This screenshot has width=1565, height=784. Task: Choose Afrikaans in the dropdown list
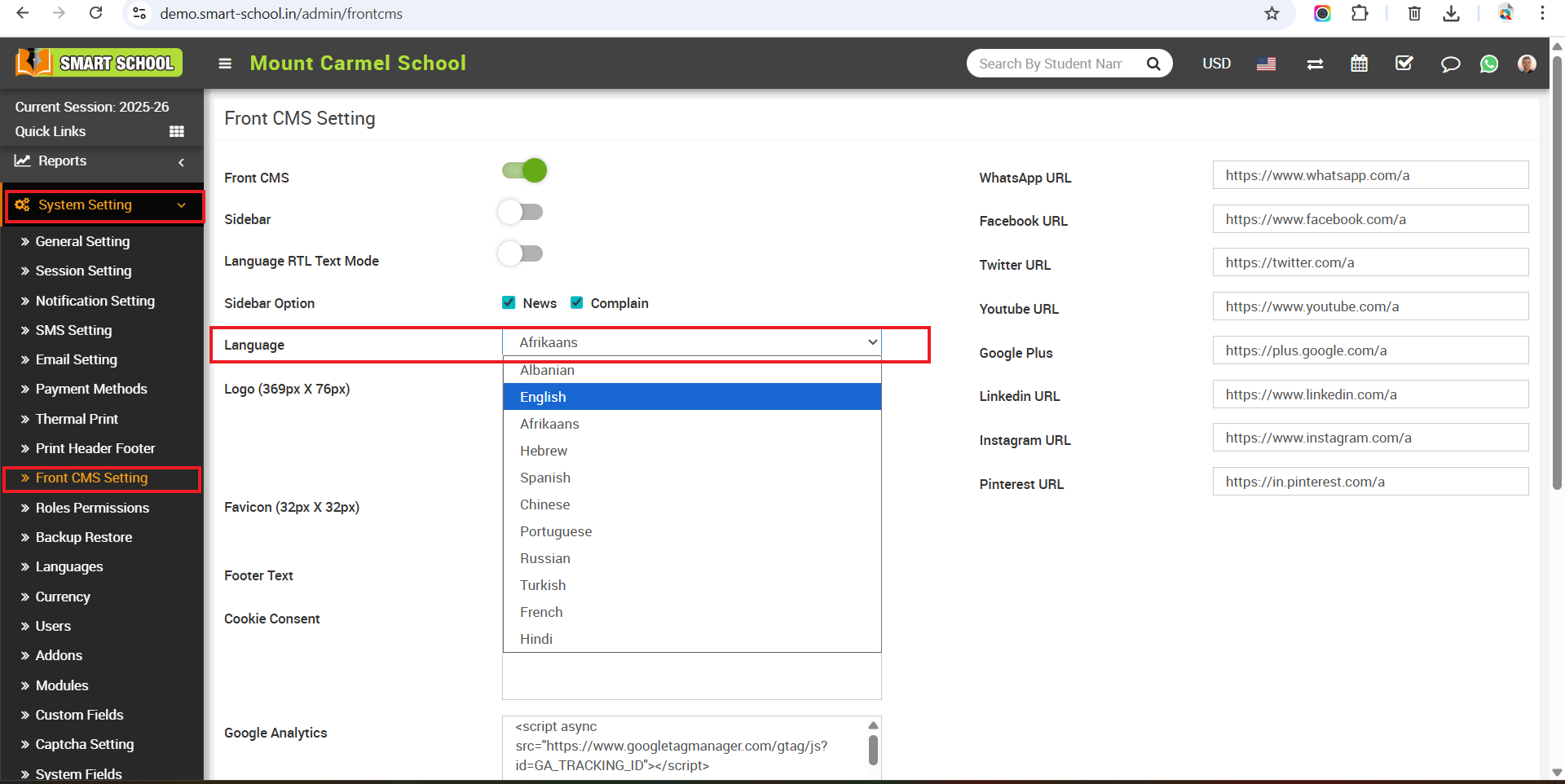coord(692,424)
